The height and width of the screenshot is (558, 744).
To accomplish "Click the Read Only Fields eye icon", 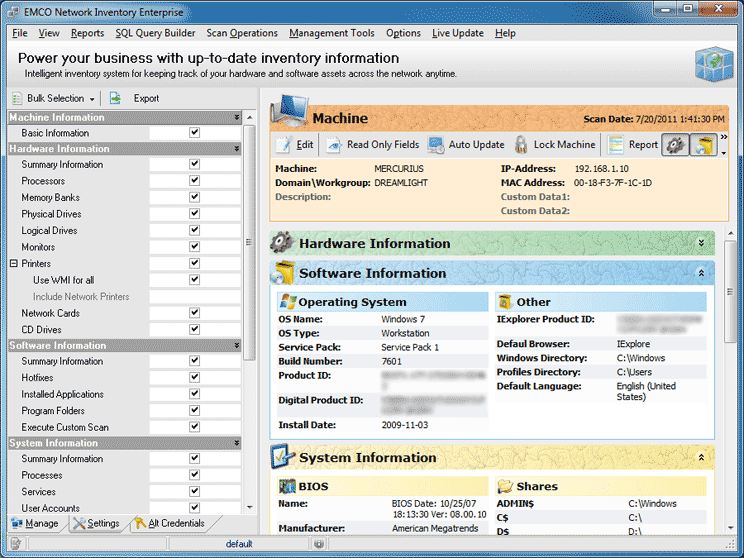I will click(335, 145).
